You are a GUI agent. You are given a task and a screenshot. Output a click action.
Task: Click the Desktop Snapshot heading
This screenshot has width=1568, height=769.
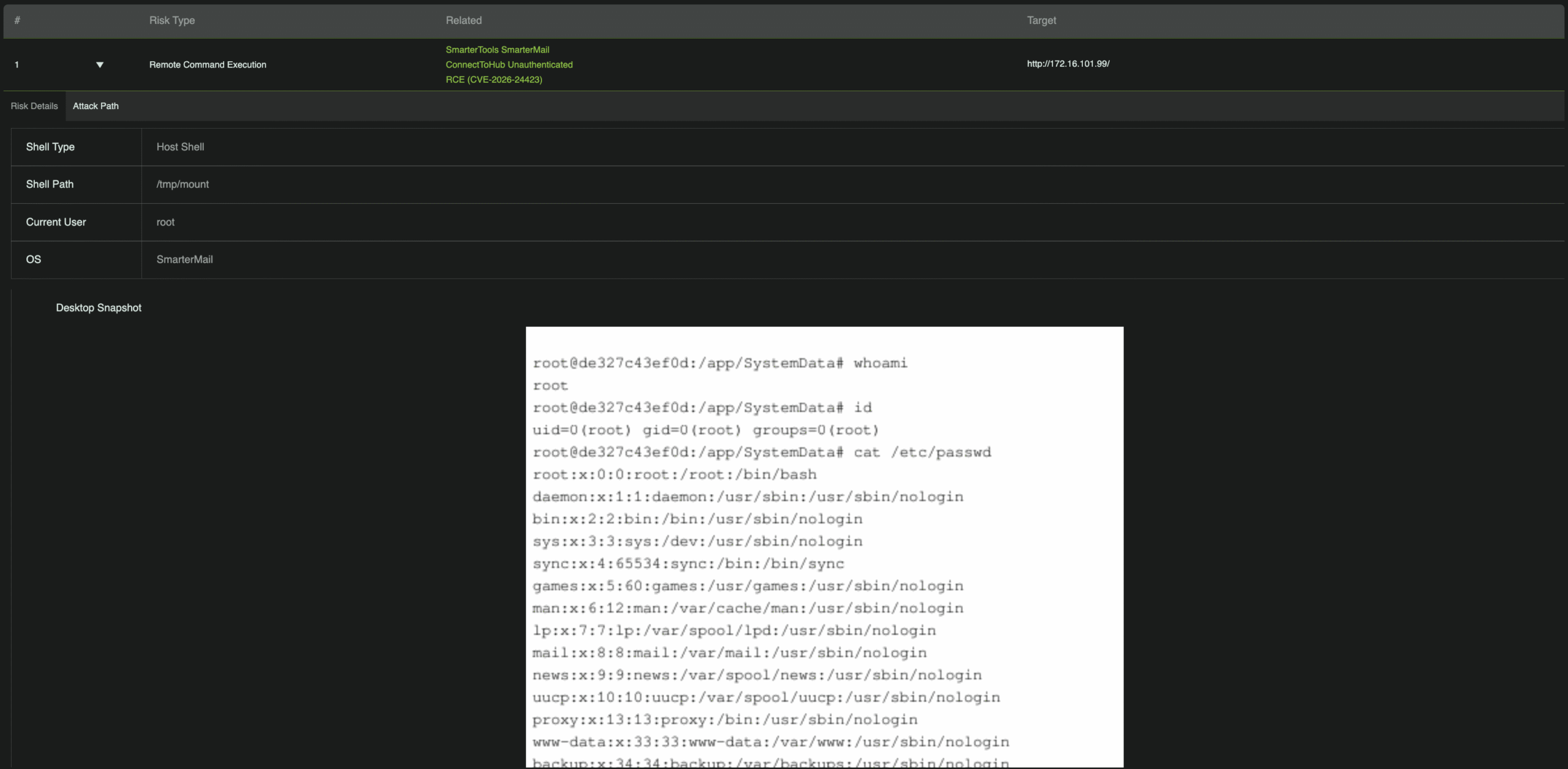coord(99,308)
